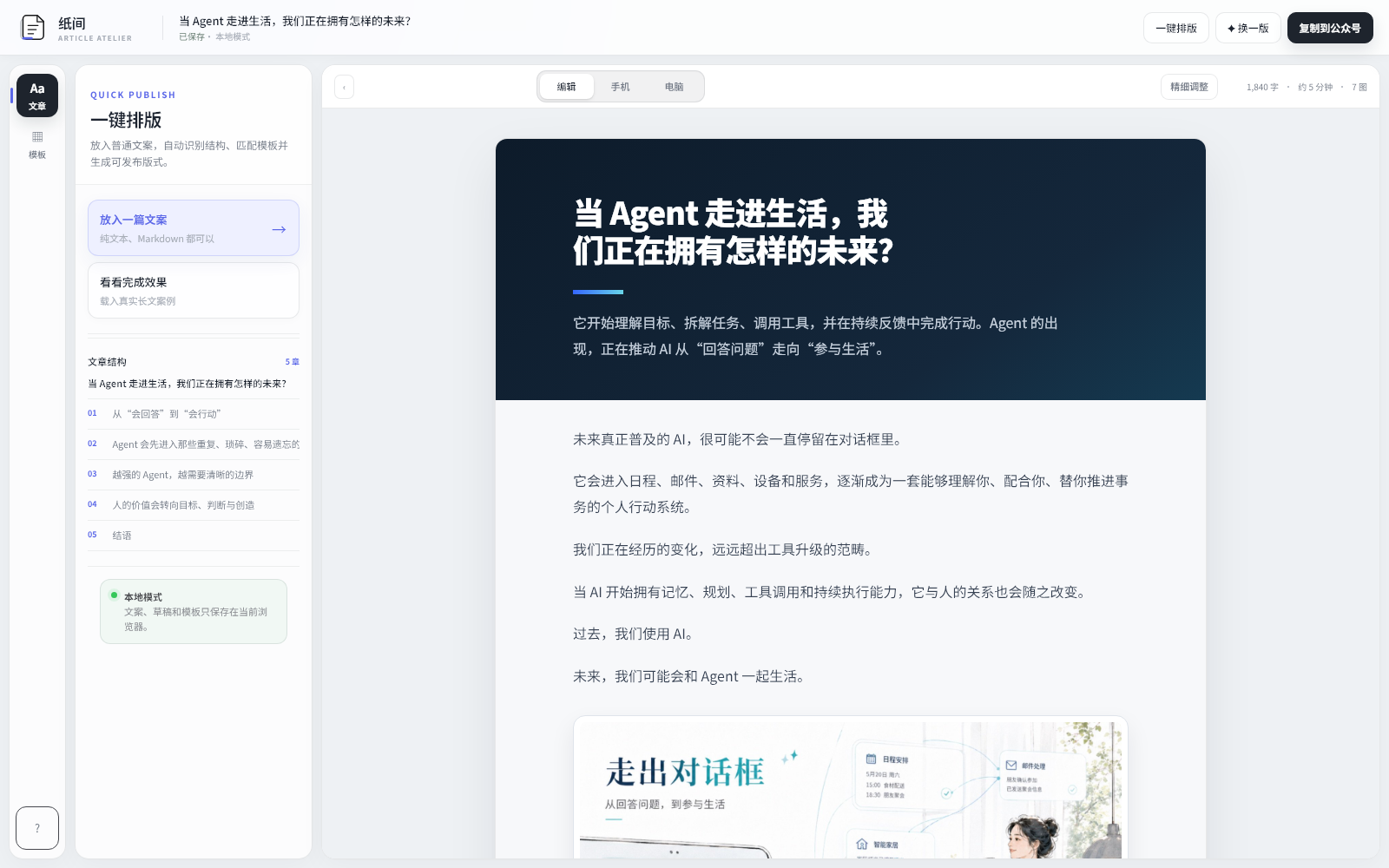Click the 7 图 image count
Screen dimensions: 1389x868
click(x=1359, y=87)
